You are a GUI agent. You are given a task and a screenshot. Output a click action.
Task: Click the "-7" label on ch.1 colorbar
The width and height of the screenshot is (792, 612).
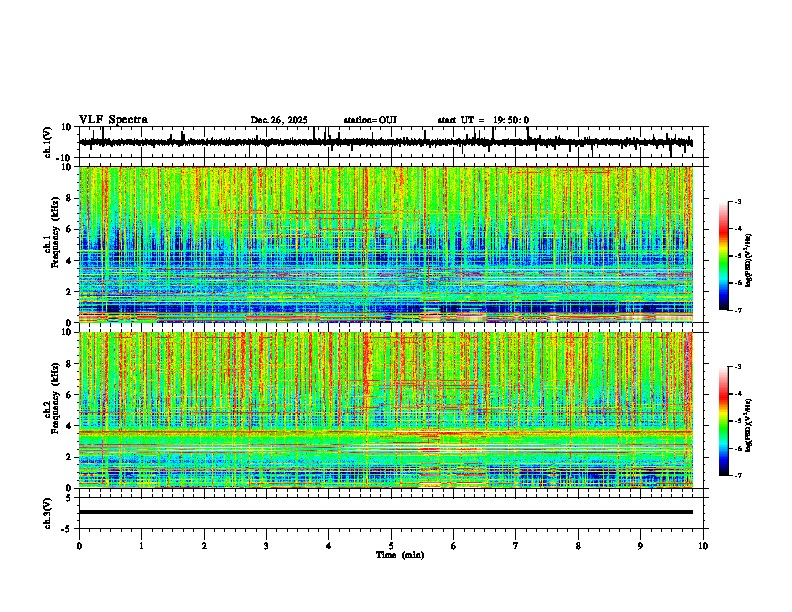coord(737,310)
